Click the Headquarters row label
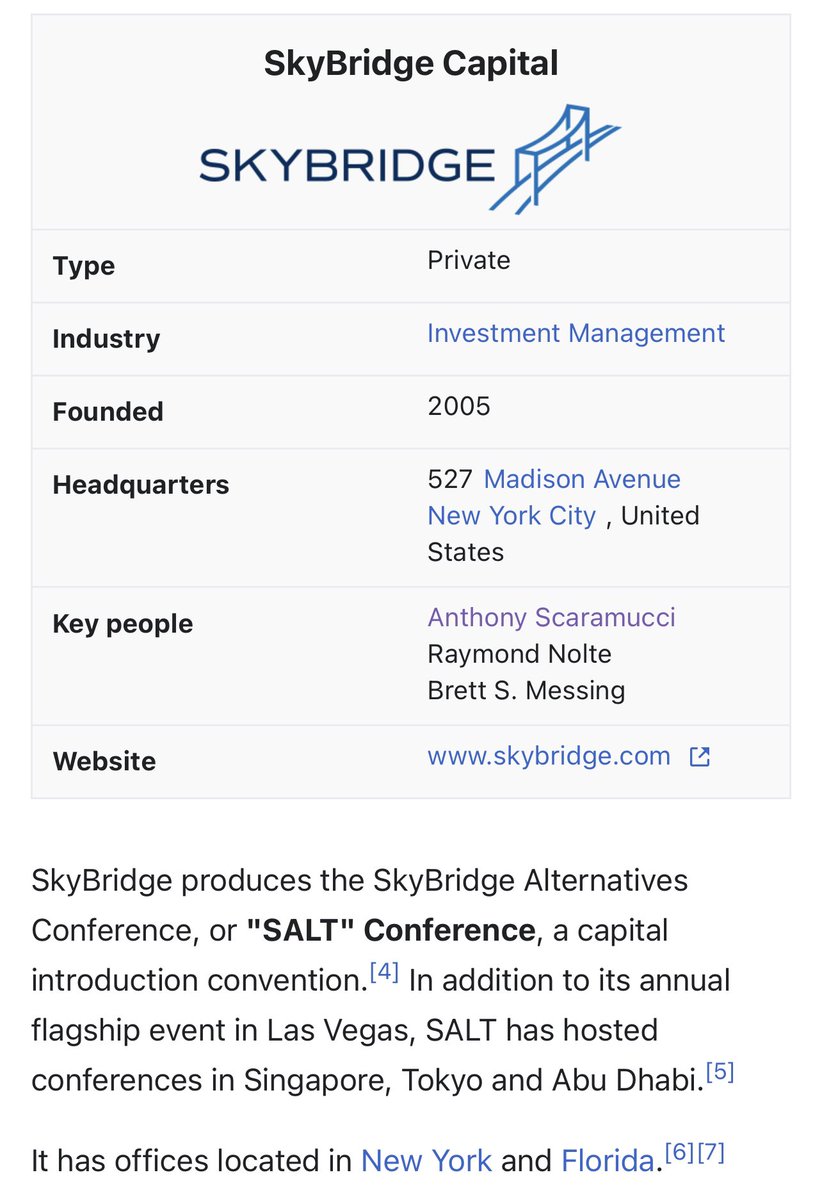Viewport: 822px width, 1200px height. pos(141,485)
